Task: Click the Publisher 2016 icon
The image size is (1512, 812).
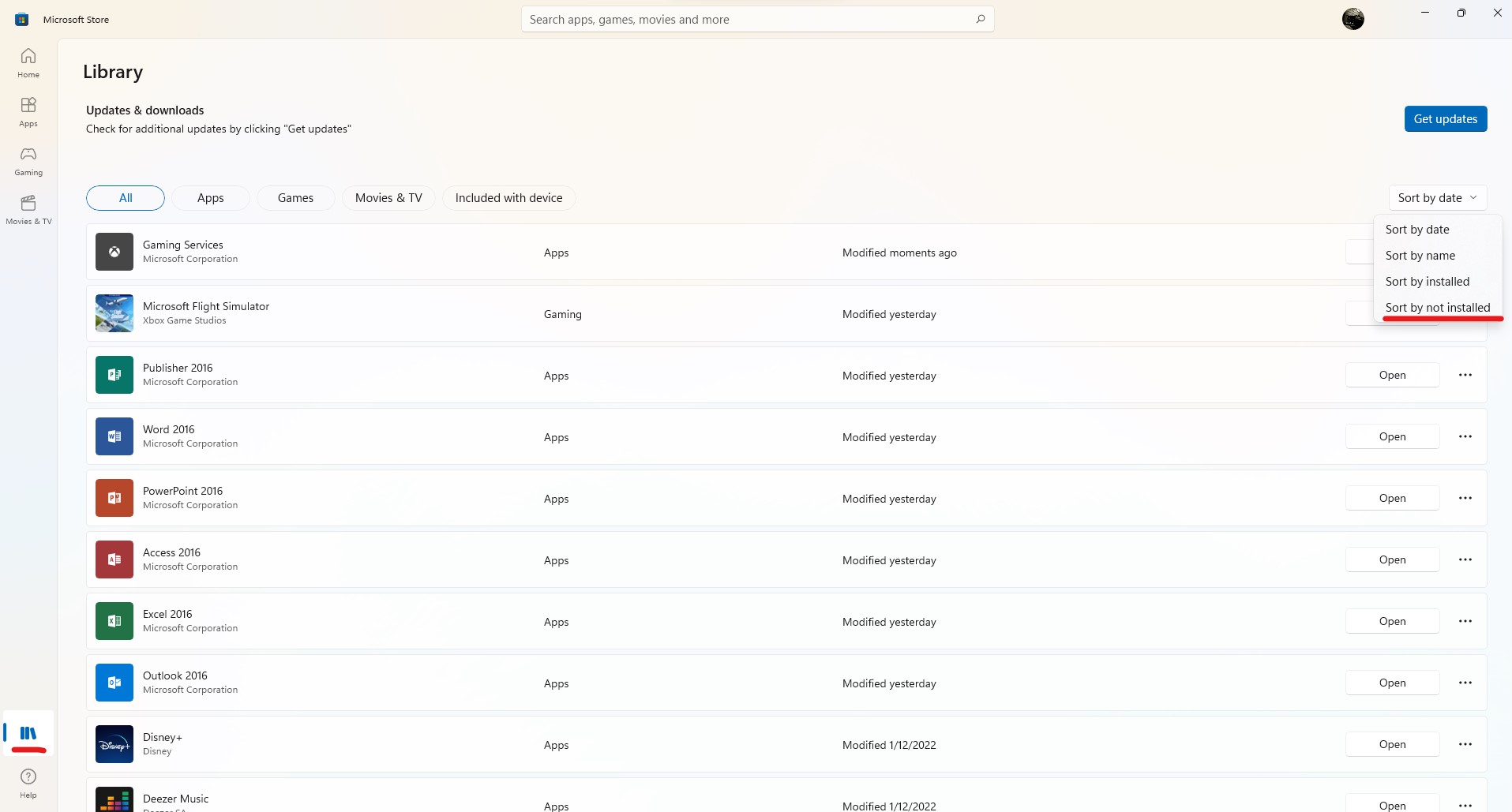Action: [x=114, y=375]
